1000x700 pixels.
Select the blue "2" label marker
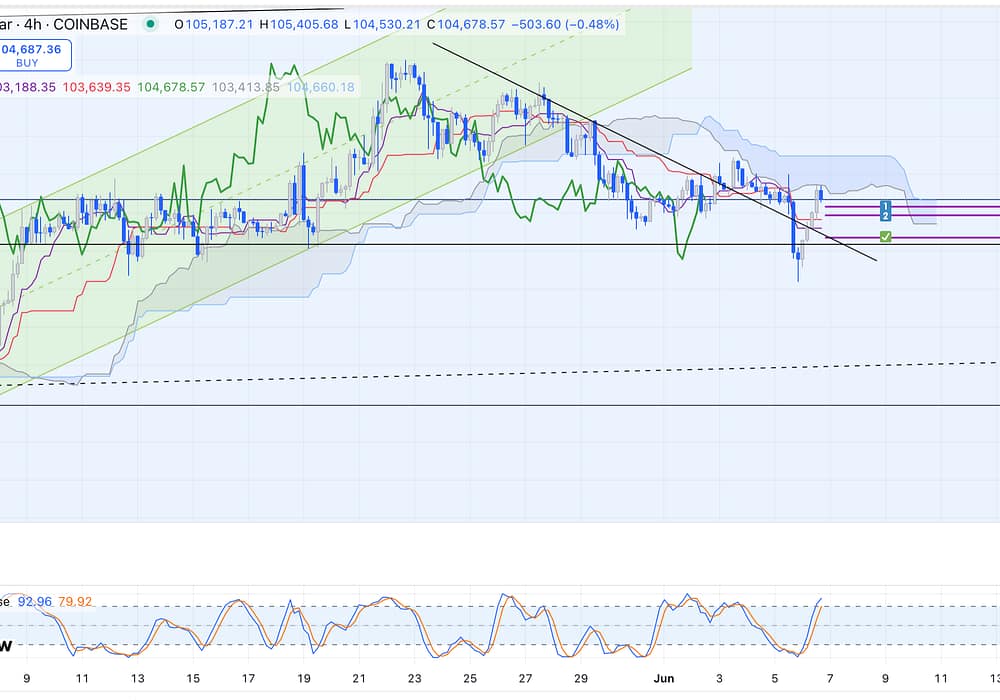885,216
